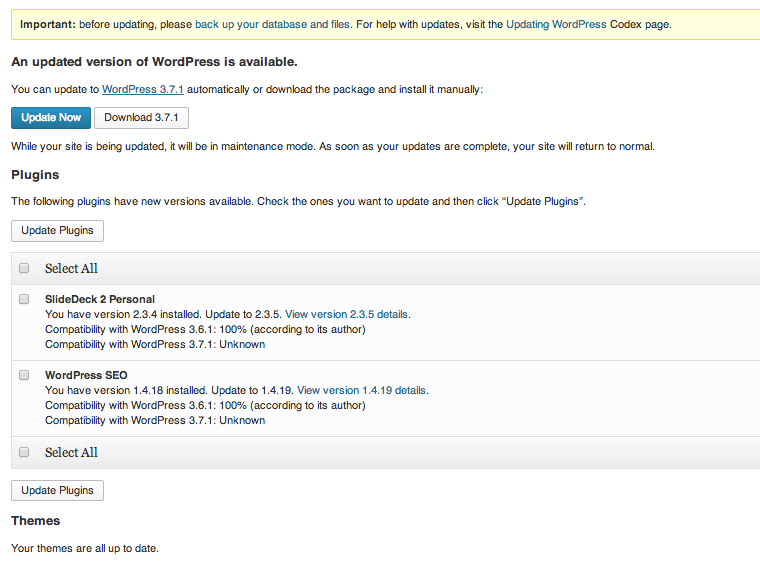Viewport: 760px width, 581px height.
Task: Check the top Select All checkbox
Action: click(x=24, y=268)
